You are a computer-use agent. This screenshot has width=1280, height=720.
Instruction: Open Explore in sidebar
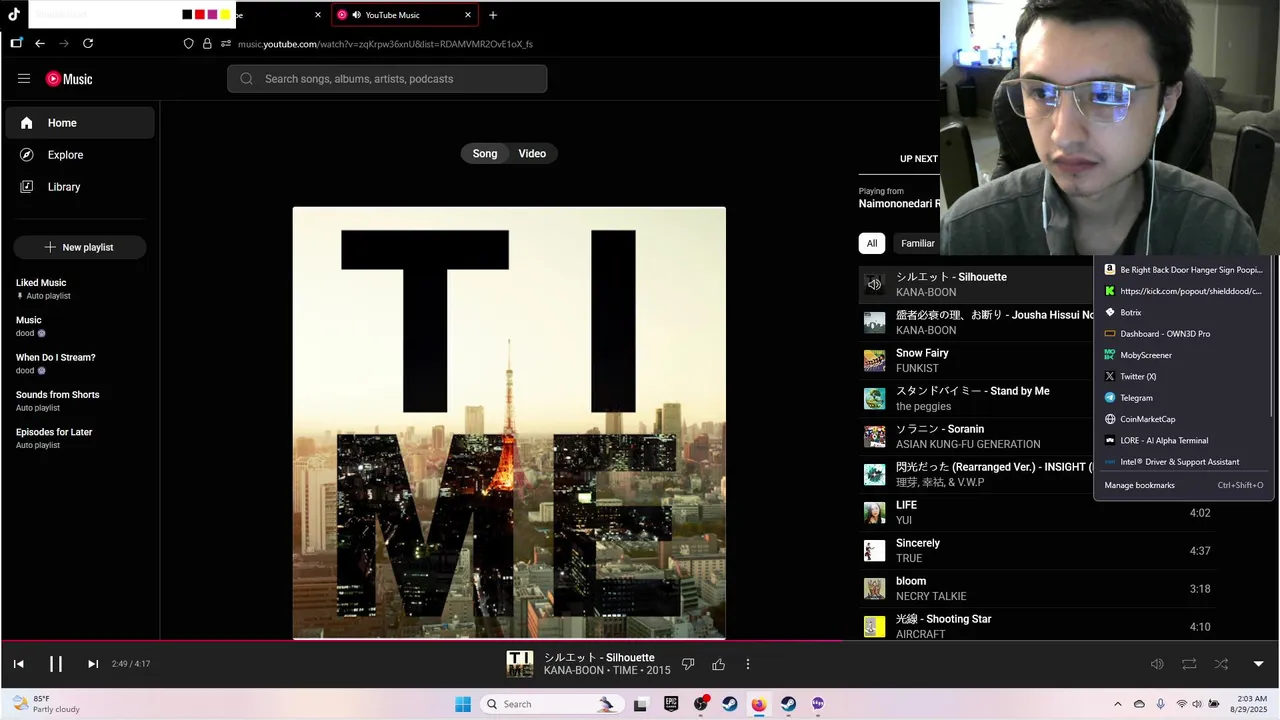click(x=80, y=155)
